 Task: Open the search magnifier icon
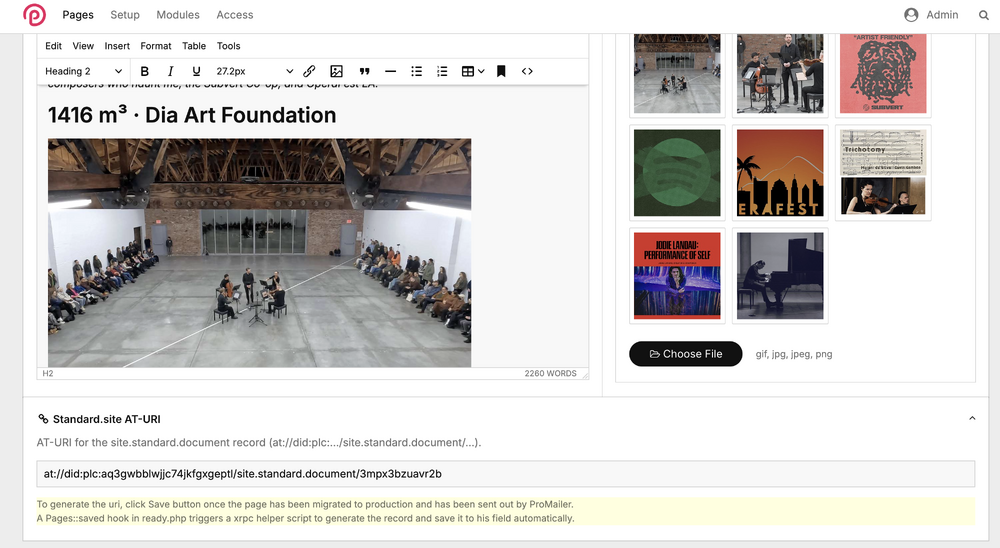coord(983,15)
